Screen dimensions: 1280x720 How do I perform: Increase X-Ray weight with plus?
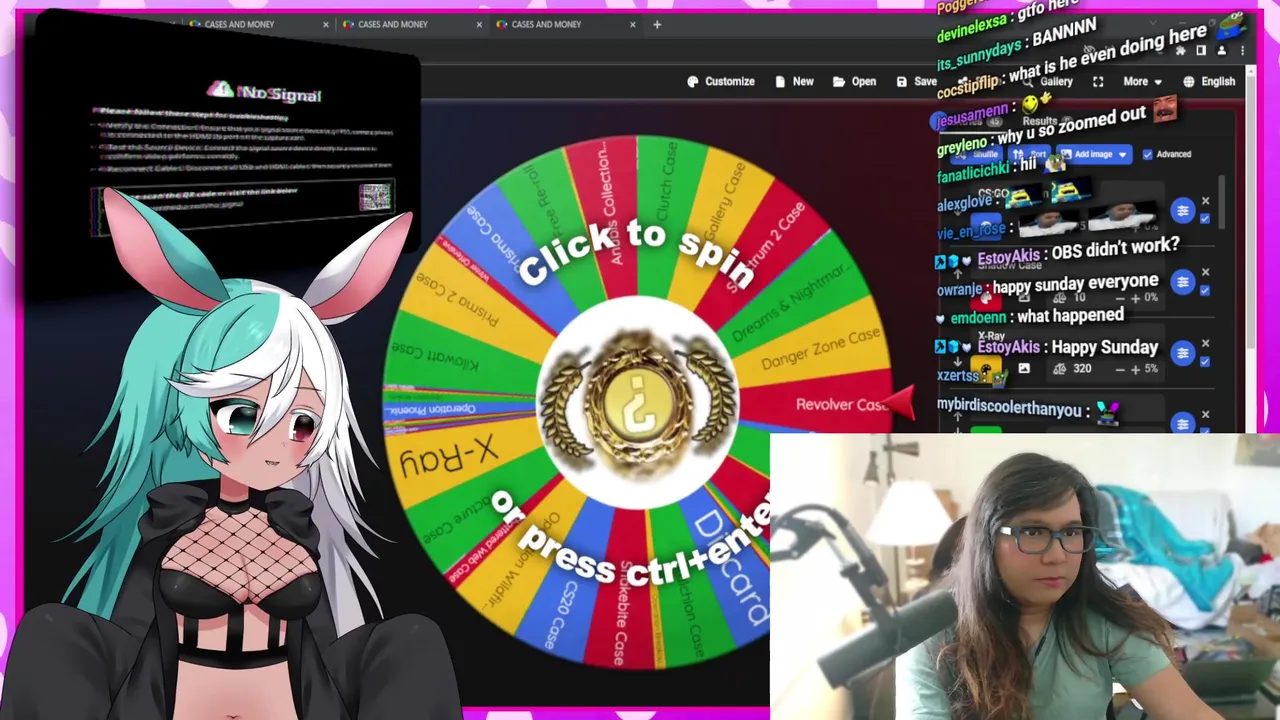(1135, 369)
